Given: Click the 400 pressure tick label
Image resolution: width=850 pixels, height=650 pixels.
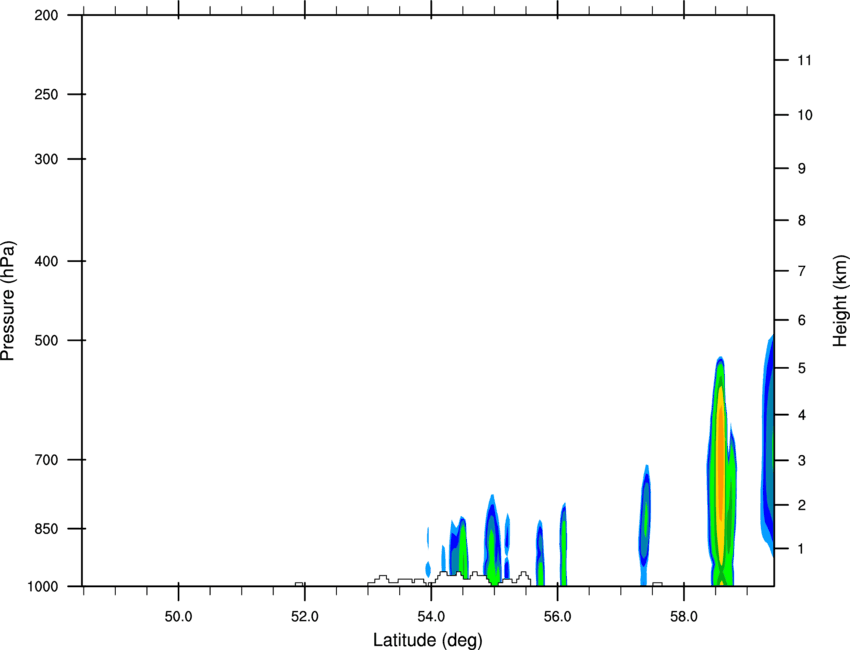Looking at the screenshot, I should (46, 261).
